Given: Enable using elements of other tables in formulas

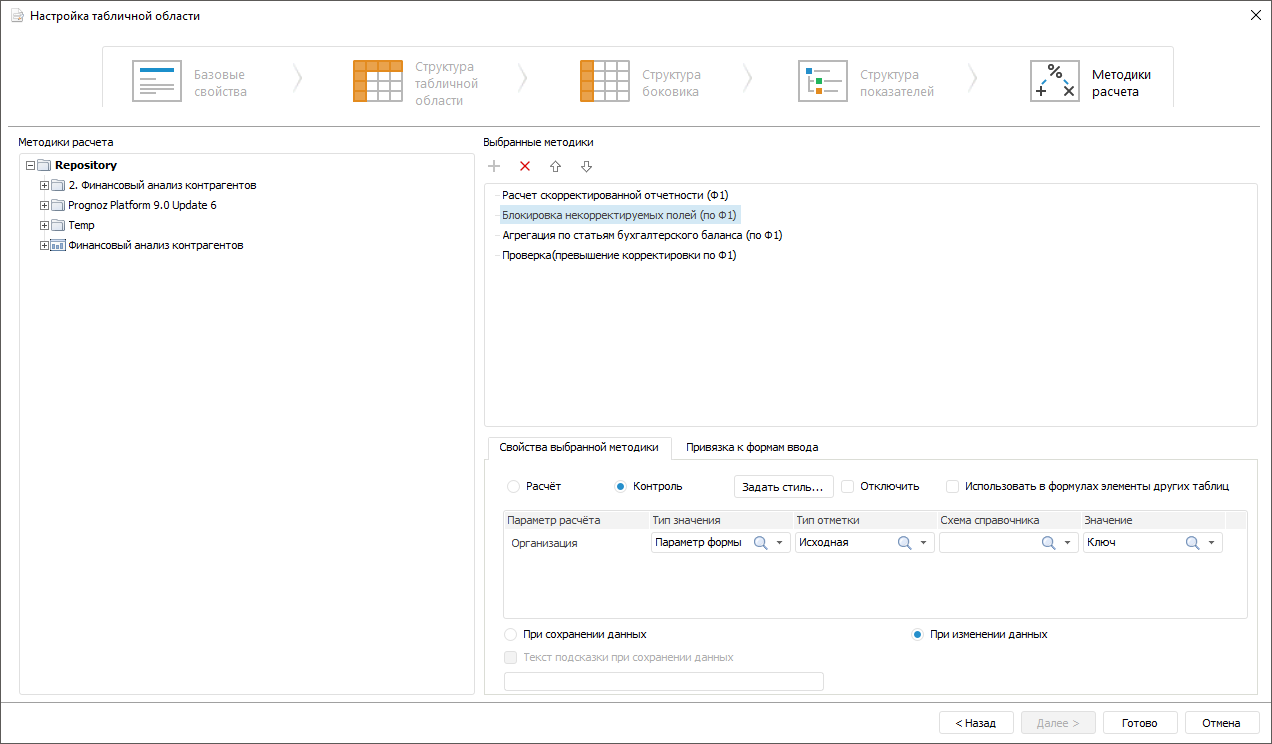Looking at the screenshot, I should (x=953, y=487).
